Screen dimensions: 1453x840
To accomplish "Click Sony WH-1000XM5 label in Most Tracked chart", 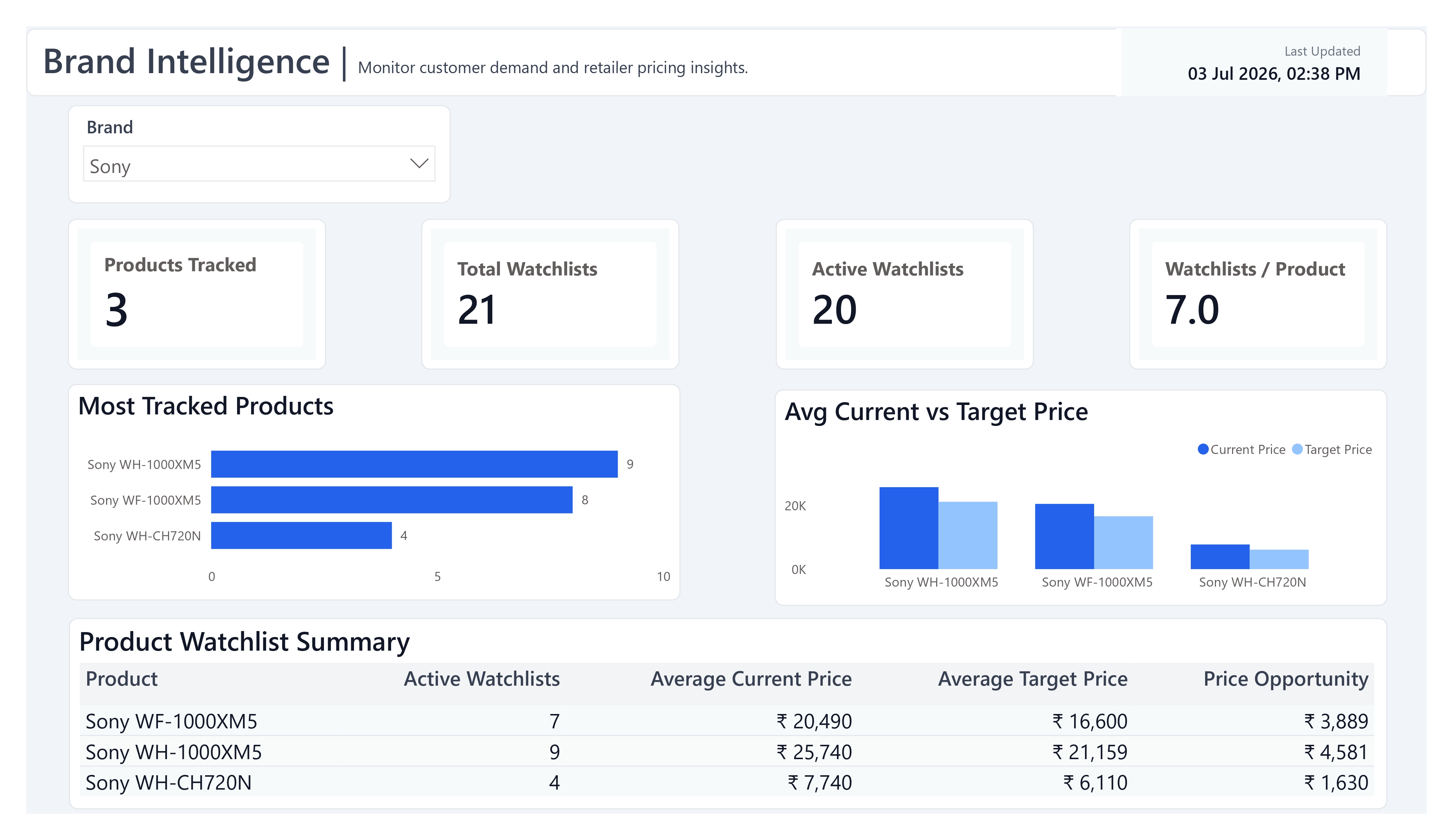I will point(144,464).
